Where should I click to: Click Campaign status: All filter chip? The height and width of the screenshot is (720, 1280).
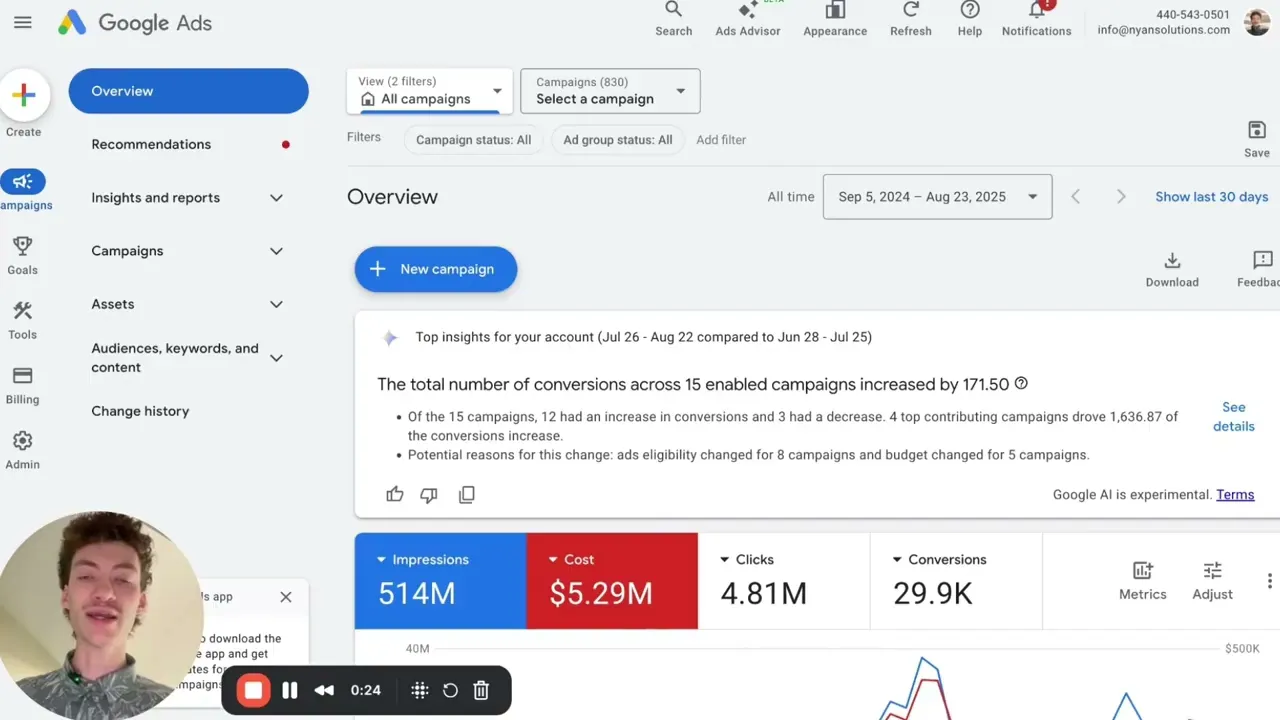point(474,140)
